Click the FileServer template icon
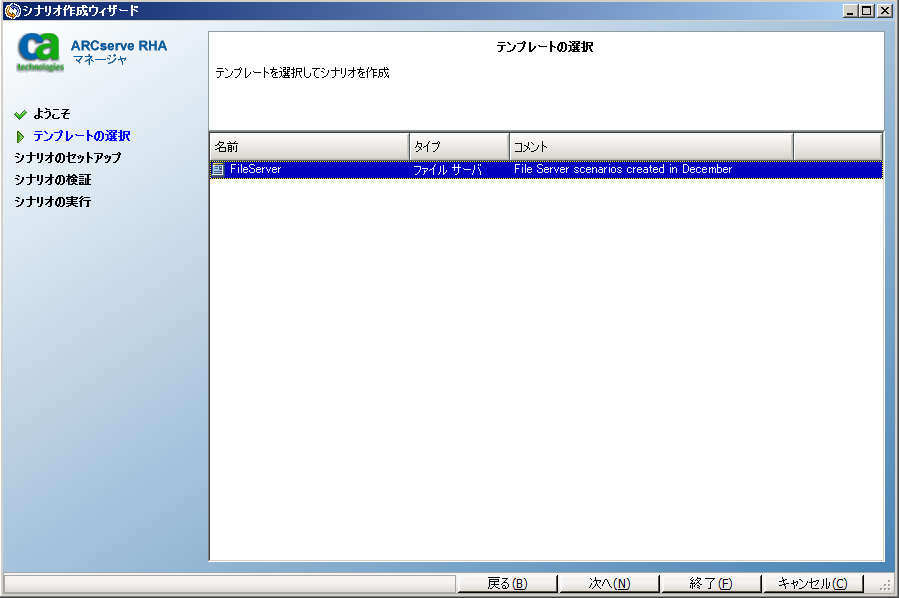 click(218, 169)
